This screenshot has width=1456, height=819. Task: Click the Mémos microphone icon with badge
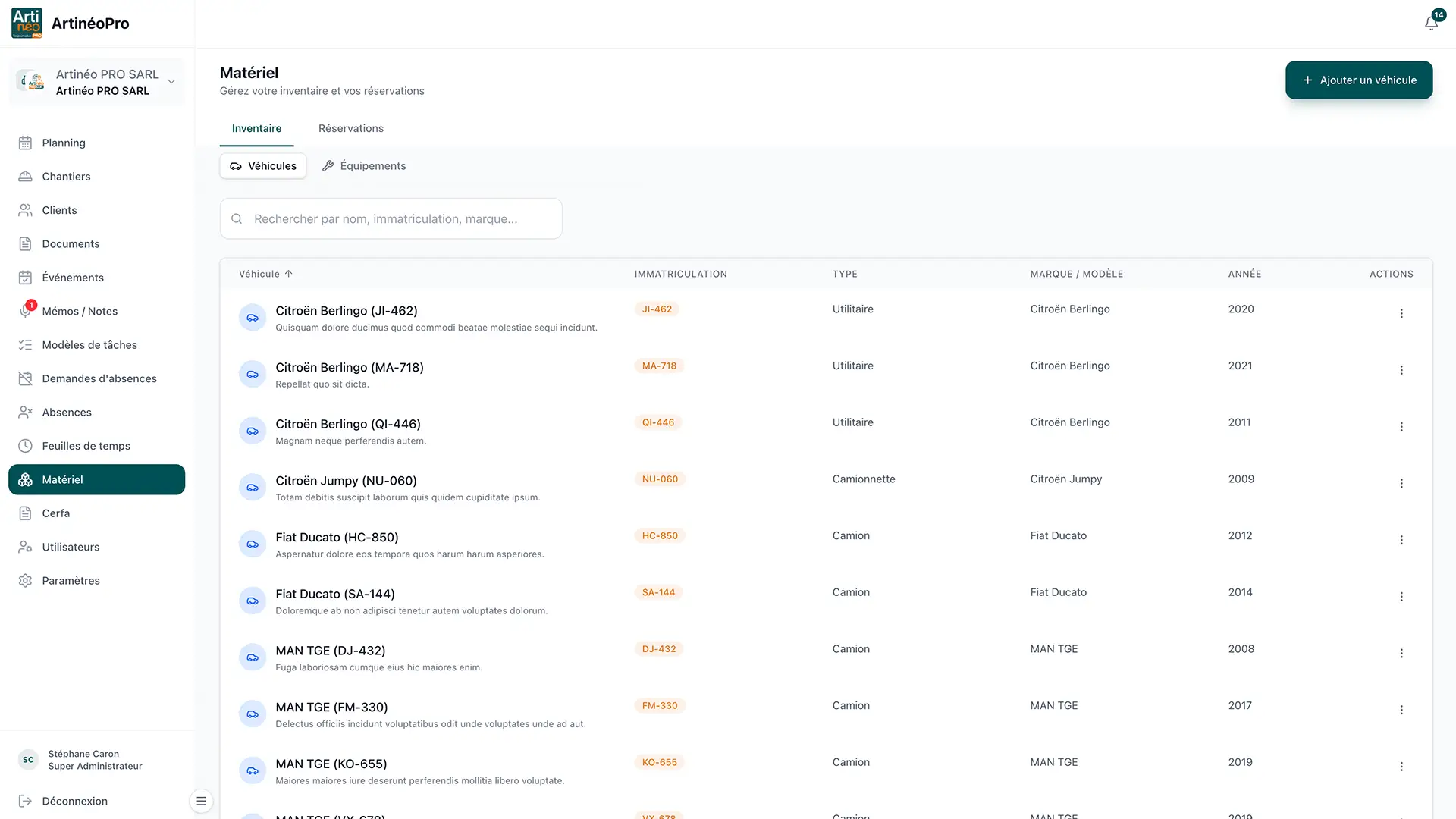(x=25, y=311)
